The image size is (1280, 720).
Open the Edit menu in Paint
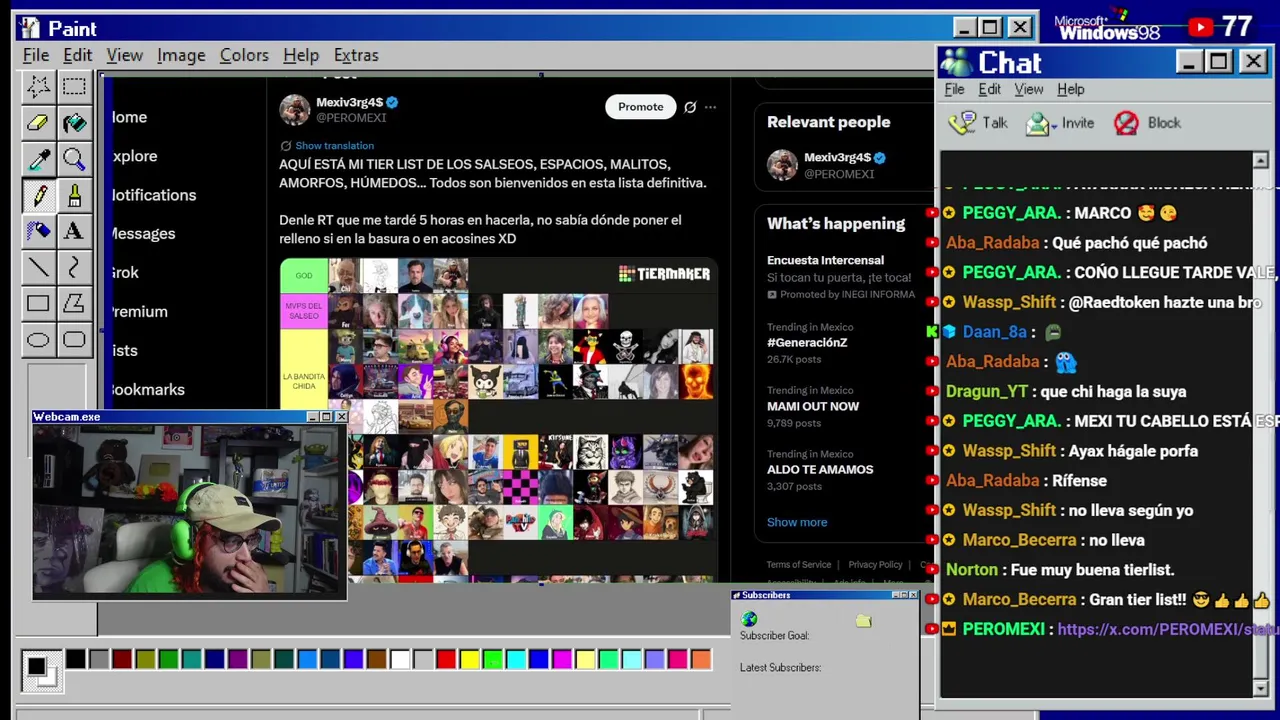click(x=77, y=55)
